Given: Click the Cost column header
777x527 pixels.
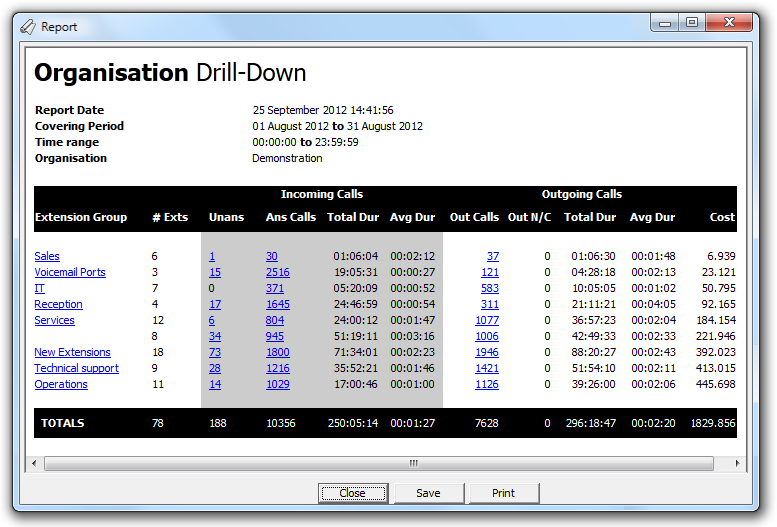Looking at the screenshot, I should tap(722, 217).
